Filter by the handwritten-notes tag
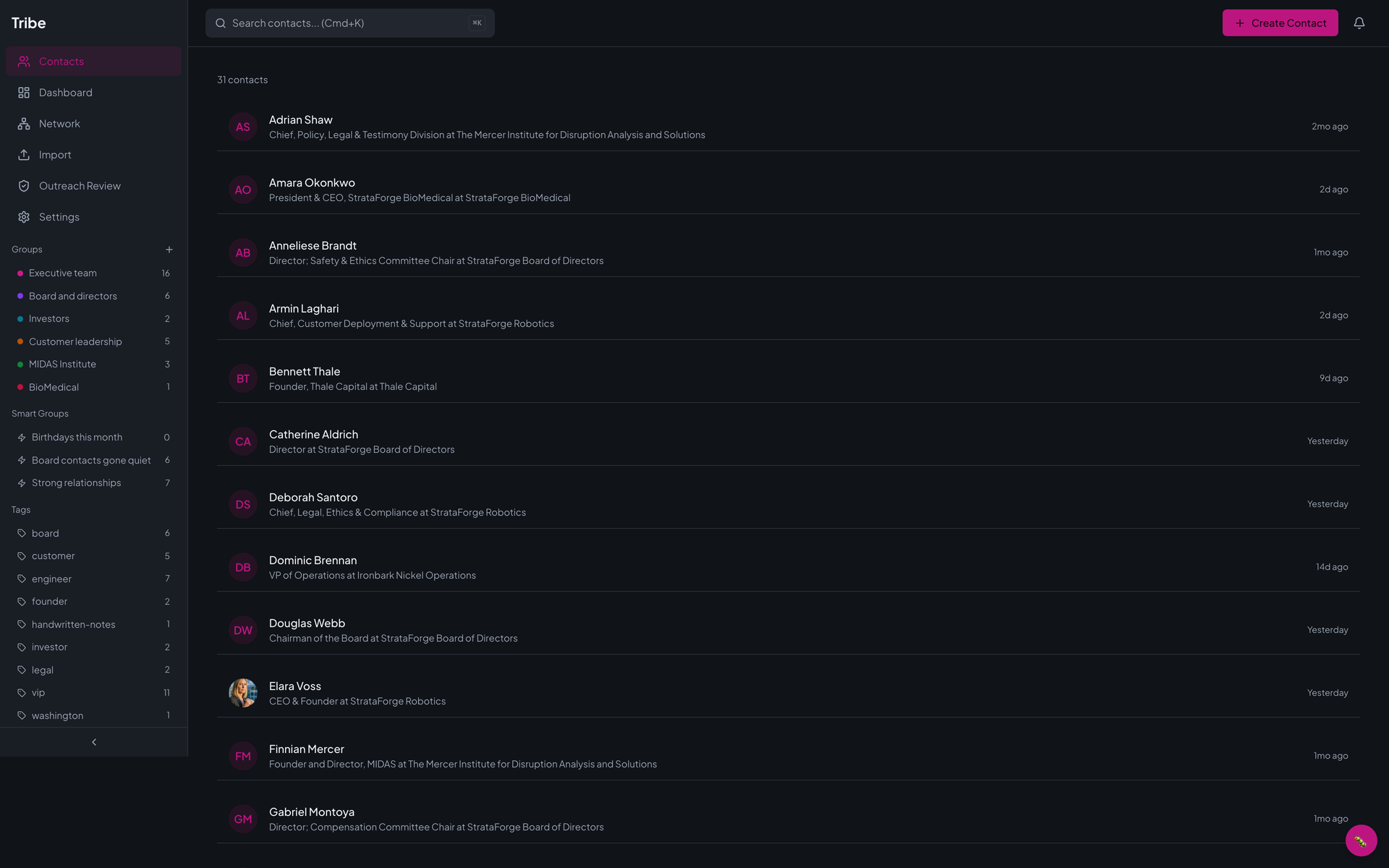 [93, 624]
